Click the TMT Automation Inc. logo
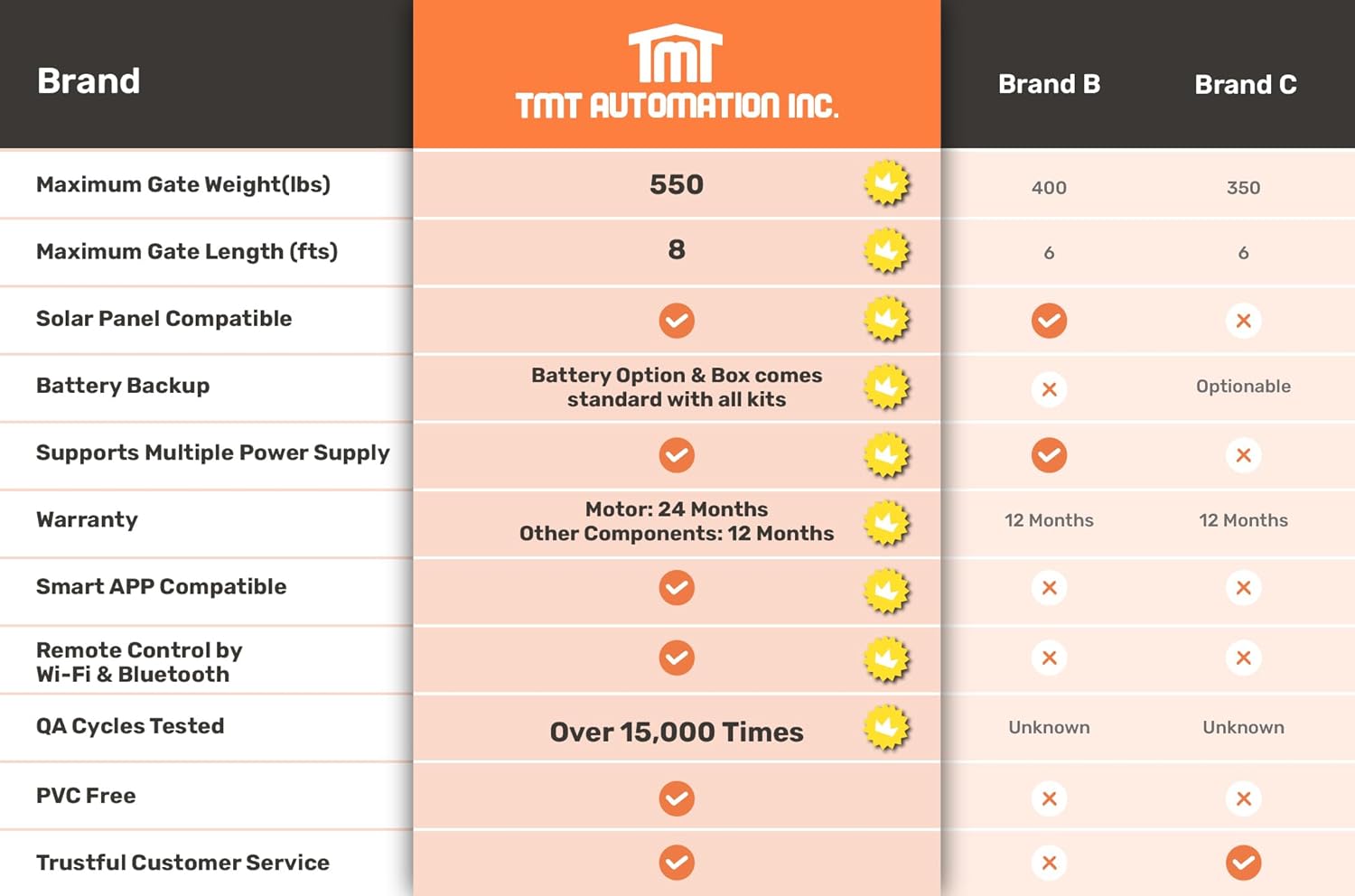Viewport: 1355px width, 896px height. (677, 74)
